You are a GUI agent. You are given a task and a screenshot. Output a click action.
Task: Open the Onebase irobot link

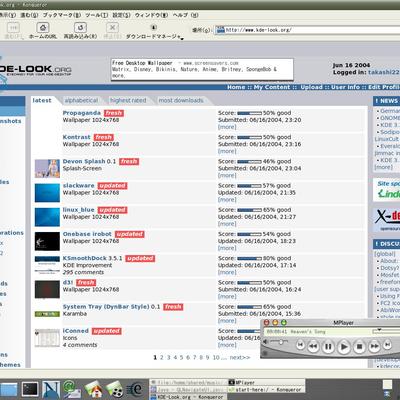coord(87,234)
